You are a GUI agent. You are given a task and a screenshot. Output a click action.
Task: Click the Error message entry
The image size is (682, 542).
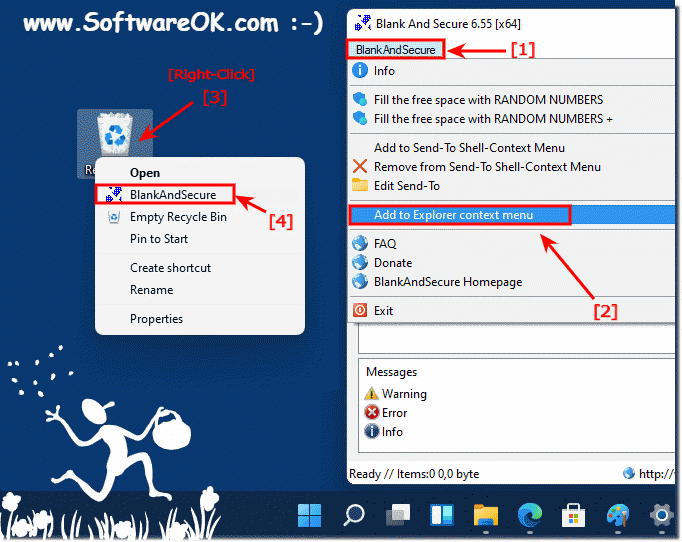pyautogui.click(x=394, y=413)
